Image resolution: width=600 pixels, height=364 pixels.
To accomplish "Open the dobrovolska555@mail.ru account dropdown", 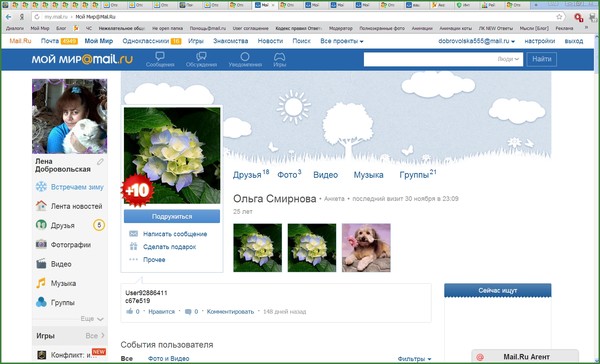I will (476, 41).
